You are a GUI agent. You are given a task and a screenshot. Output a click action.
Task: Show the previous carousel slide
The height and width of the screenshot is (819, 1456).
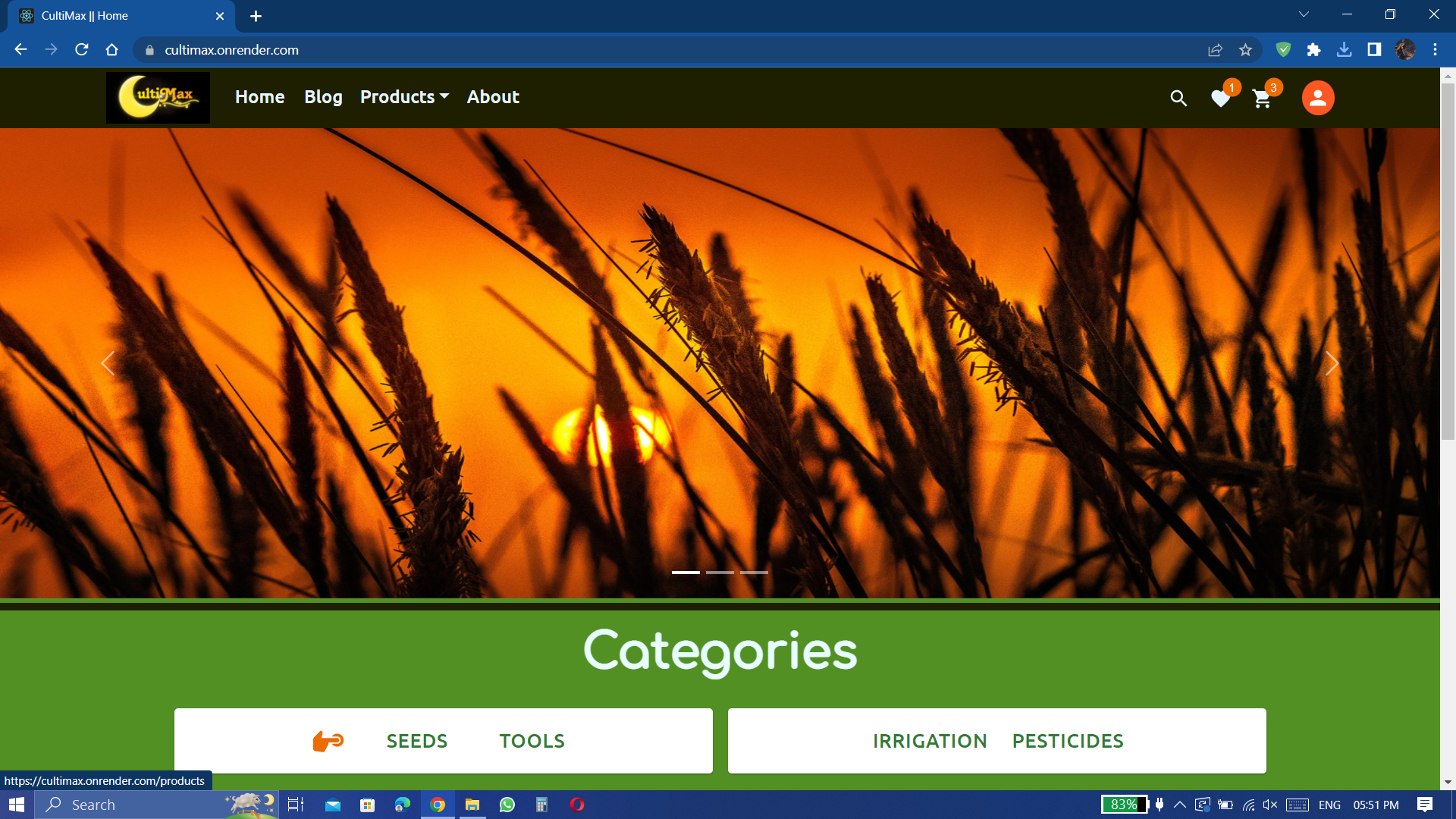[x=108, y=363]
